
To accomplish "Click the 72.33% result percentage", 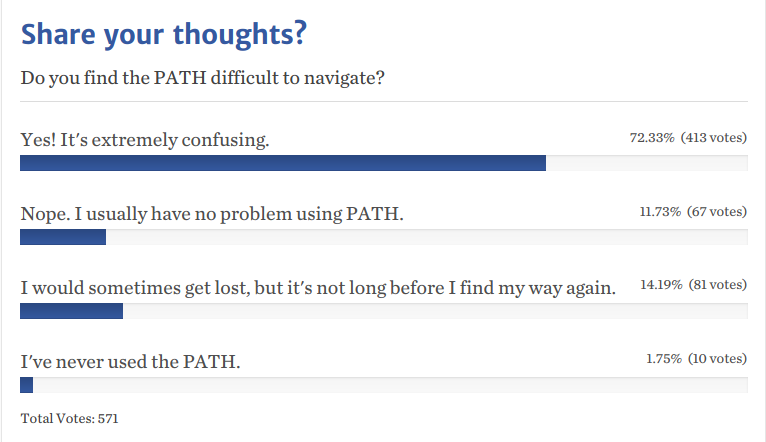I will pyautogui.click(x=651, y=137).
